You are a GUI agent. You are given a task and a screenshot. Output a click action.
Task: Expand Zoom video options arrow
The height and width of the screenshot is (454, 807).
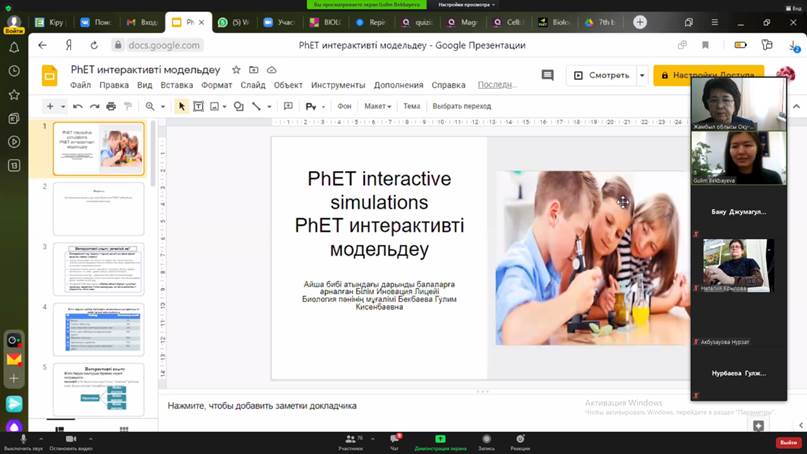91,439
